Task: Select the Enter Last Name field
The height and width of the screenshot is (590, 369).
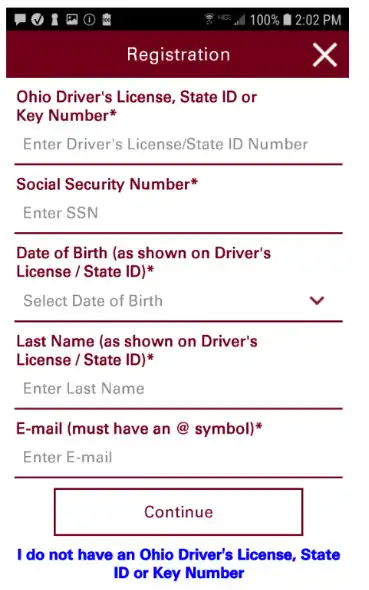Action: [x=178, y=389]
